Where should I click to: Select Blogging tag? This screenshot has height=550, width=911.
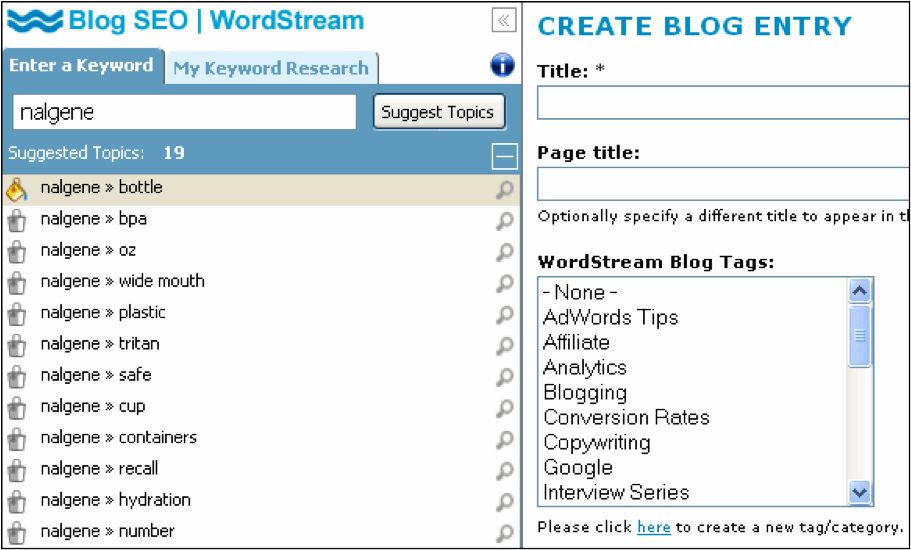tap(584, 393)
